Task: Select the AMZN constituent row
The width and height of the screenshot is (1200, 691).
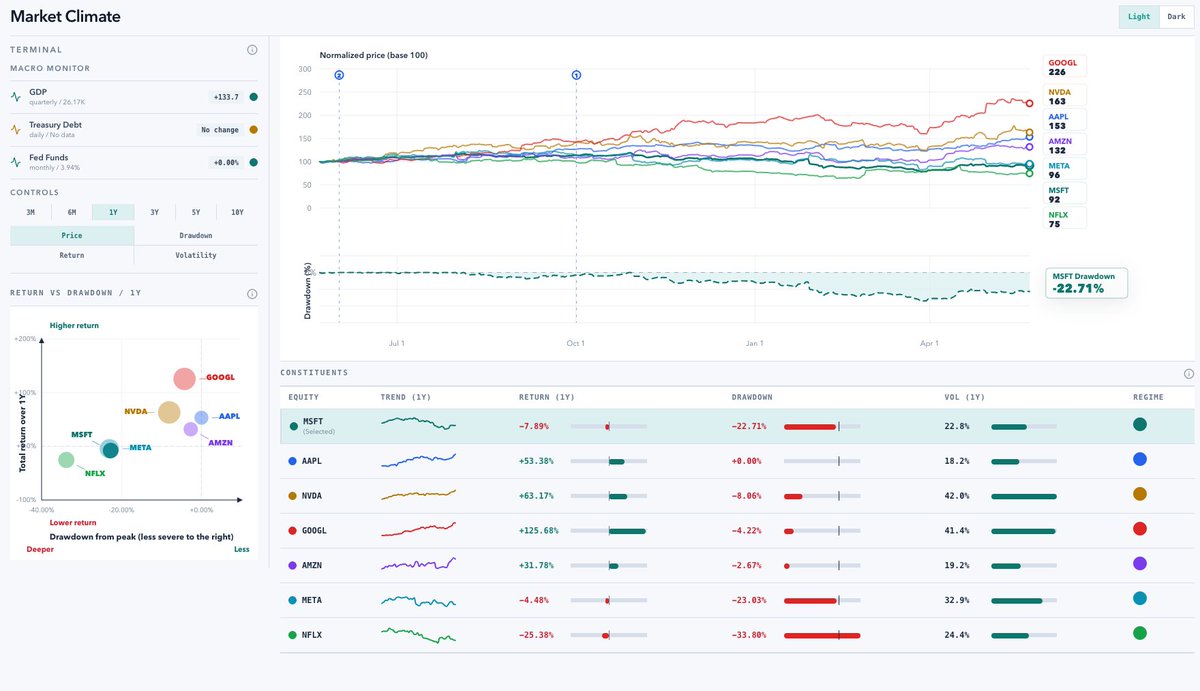Action: coord(738,564)
